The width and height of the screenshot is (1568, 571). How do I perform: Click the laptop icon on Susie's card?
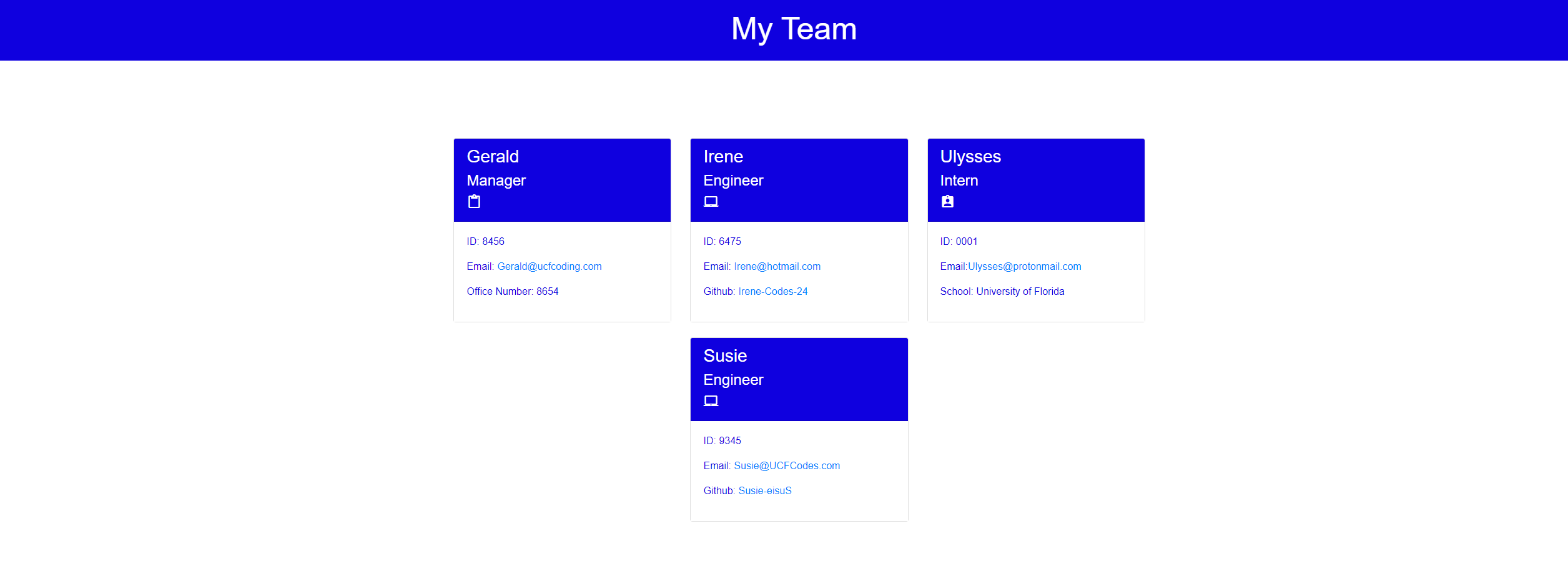point(711,400)
